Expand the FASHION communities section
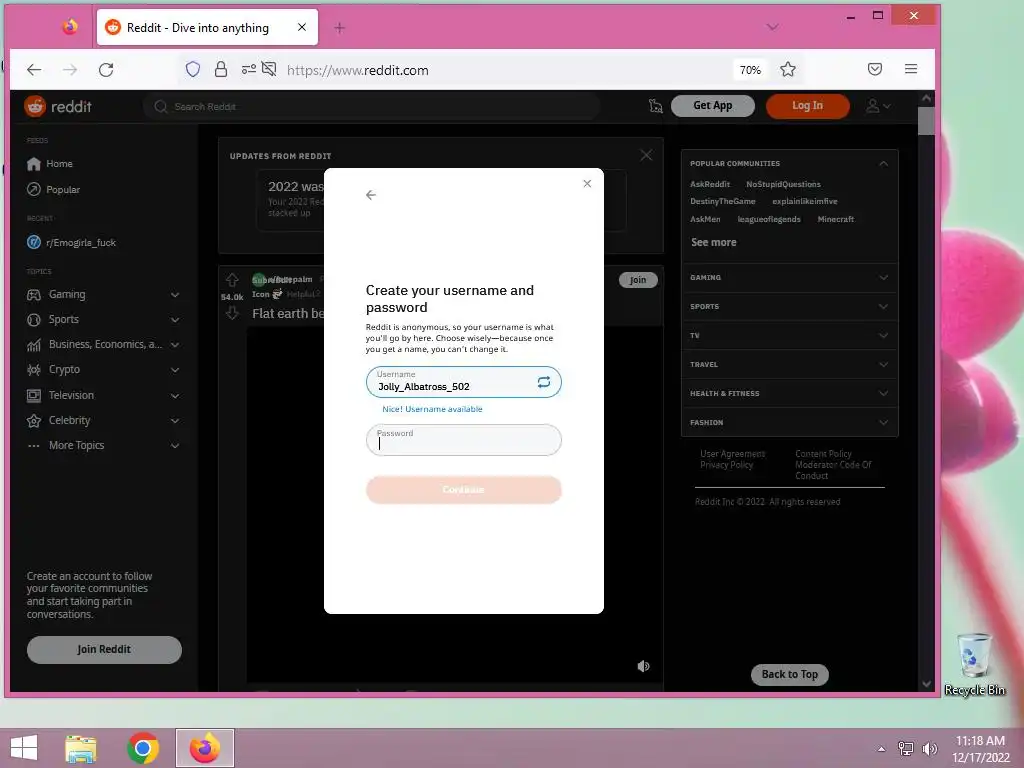Viewport: 1024px width, 768px height. [x=790, y=423]
